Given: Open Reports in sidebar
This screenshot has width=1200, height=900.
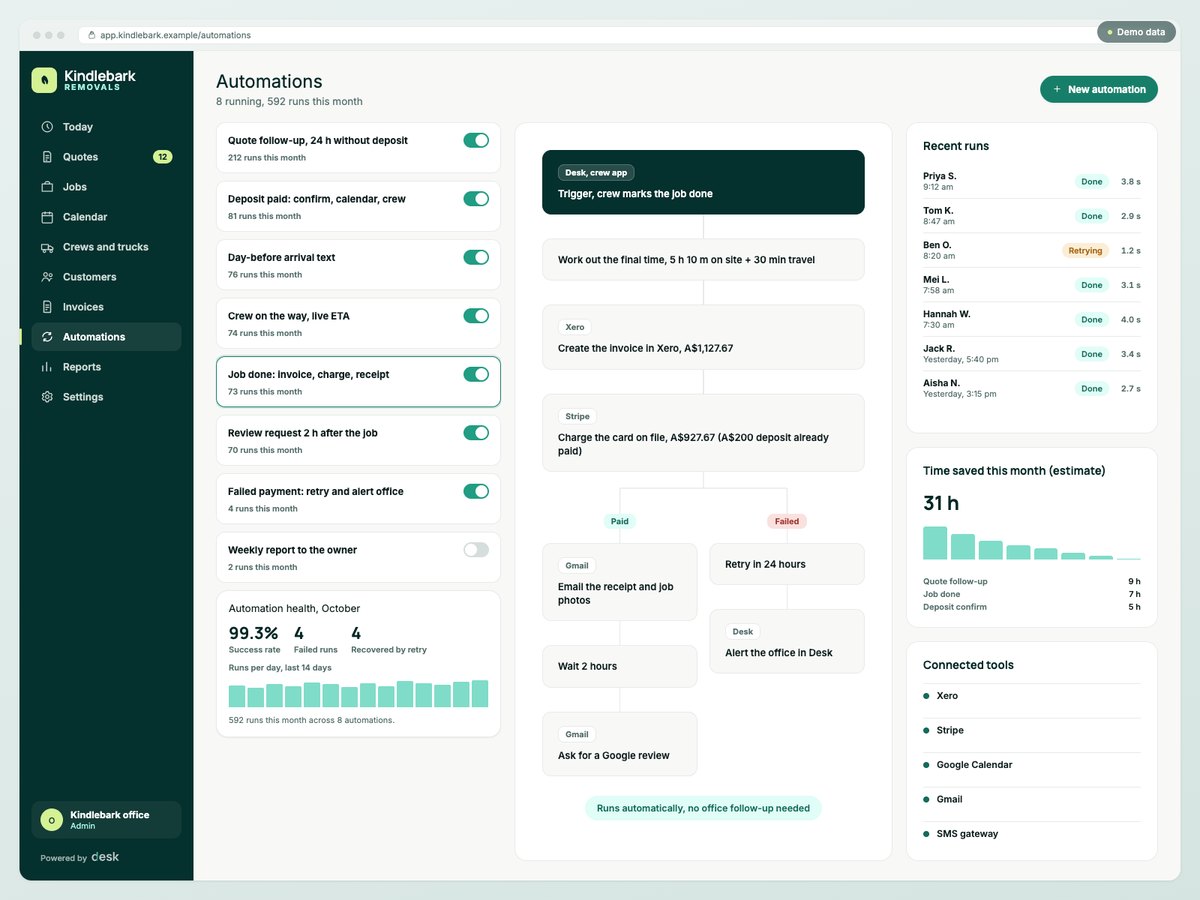Looking at the screenshot, I should pos(106,367).
